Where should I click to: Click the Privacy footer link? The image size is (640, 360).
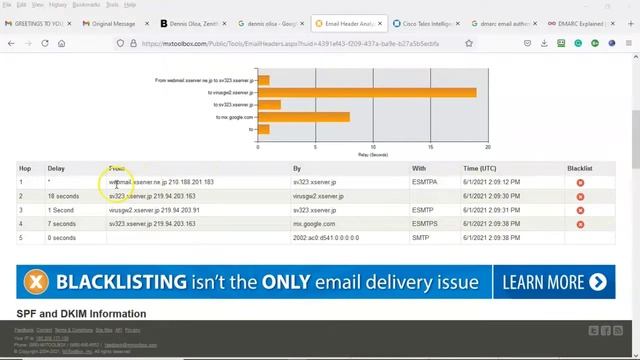(x=132, y=330)
